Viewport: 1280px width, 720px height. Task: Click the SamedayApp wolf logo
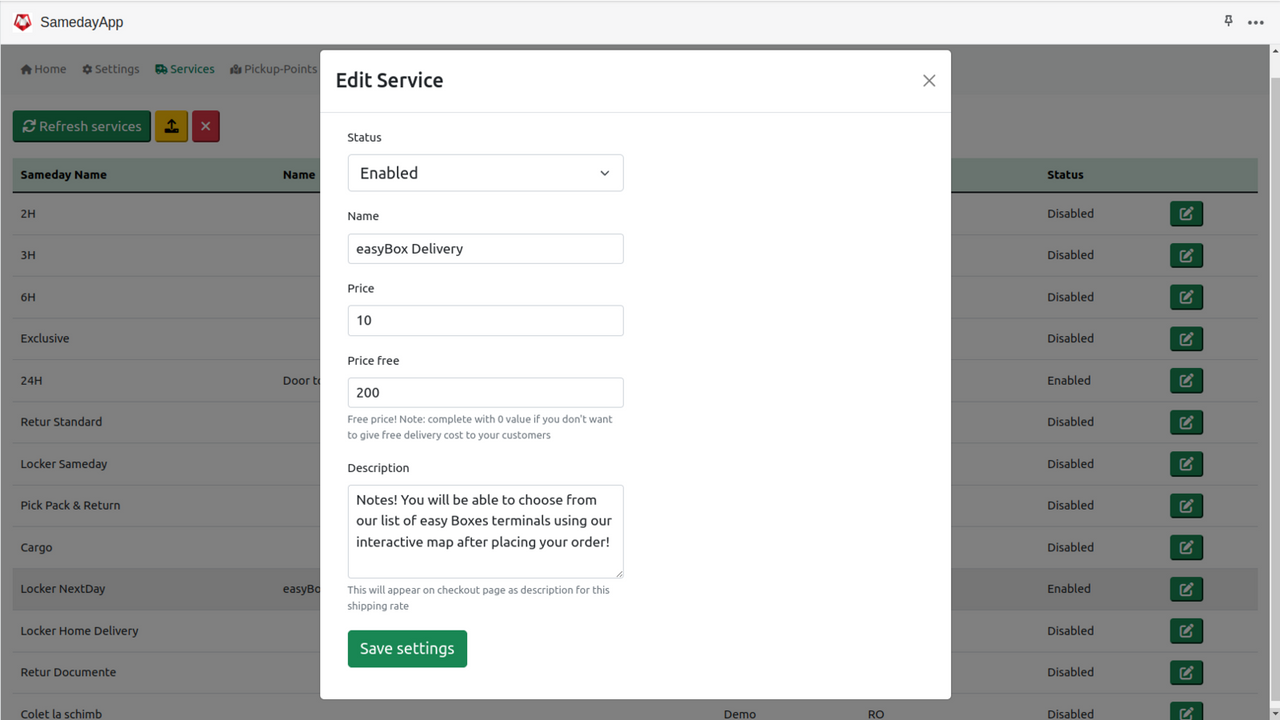[x=22, y=21]
